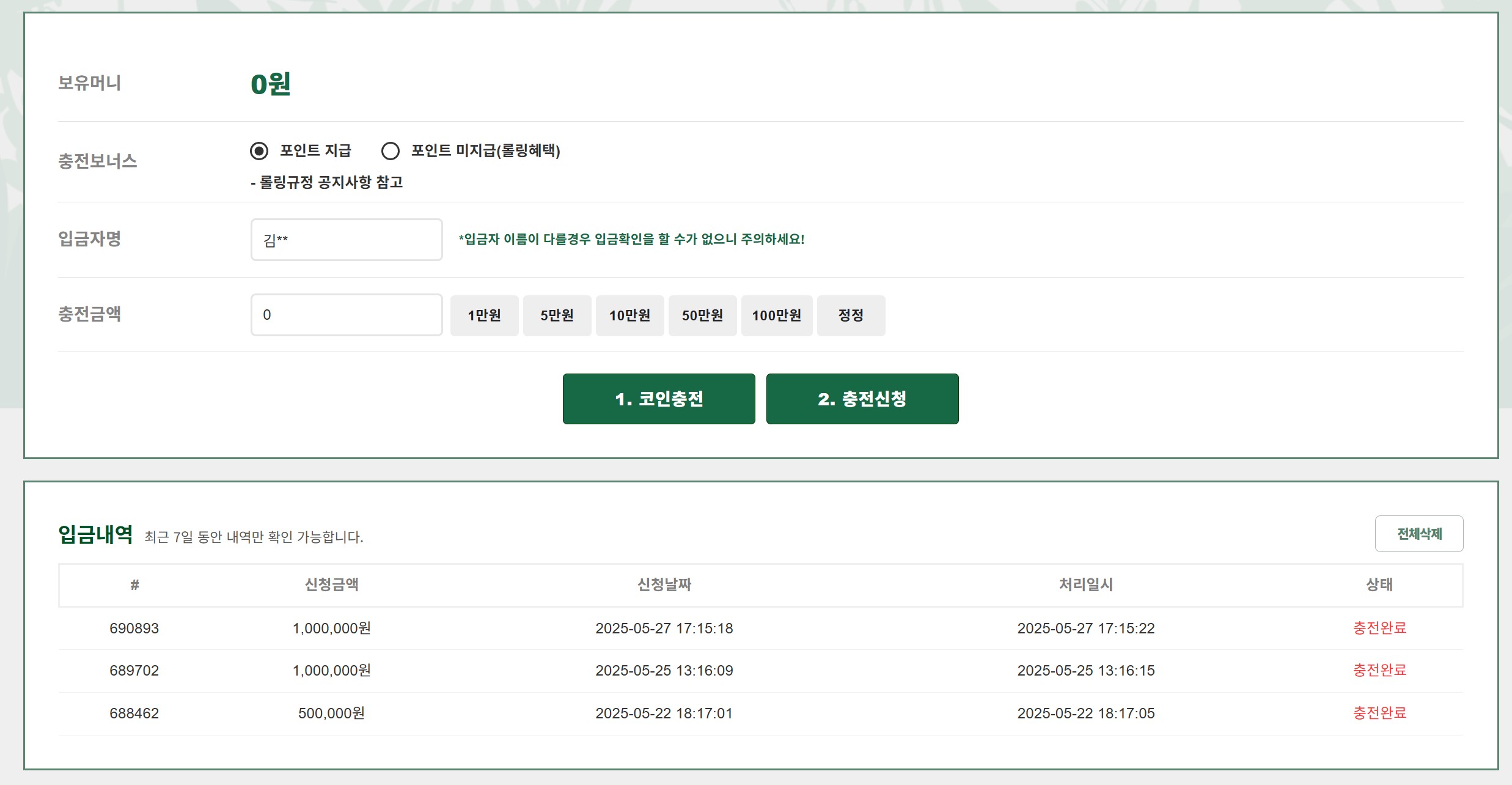Submit with 2. 충전신청 button
This screenshot has height=785, width=1512.
[862, 399]
